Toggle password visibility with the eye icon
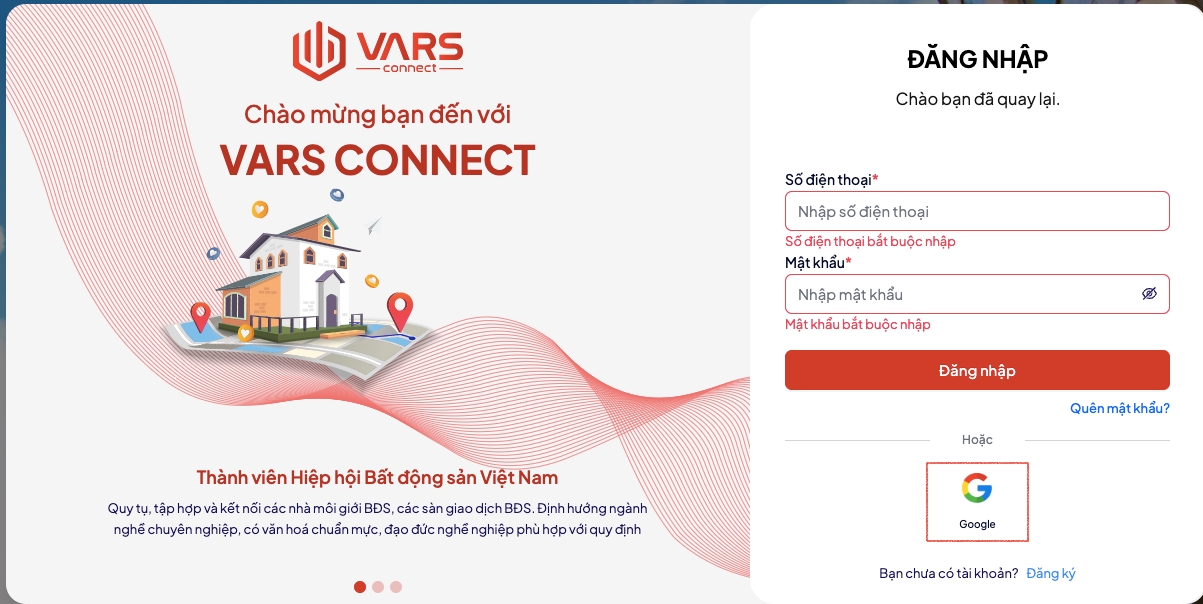This screenshot has height=604, width=1203. pyautogui.click(x=1149, y=294)
